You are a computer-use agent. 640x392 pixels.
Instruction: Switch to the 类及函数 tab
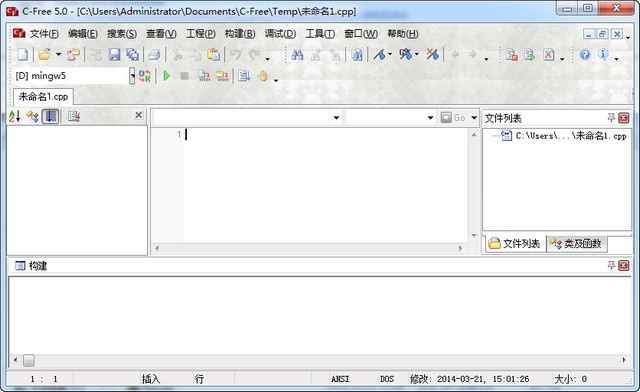[576, 244]
